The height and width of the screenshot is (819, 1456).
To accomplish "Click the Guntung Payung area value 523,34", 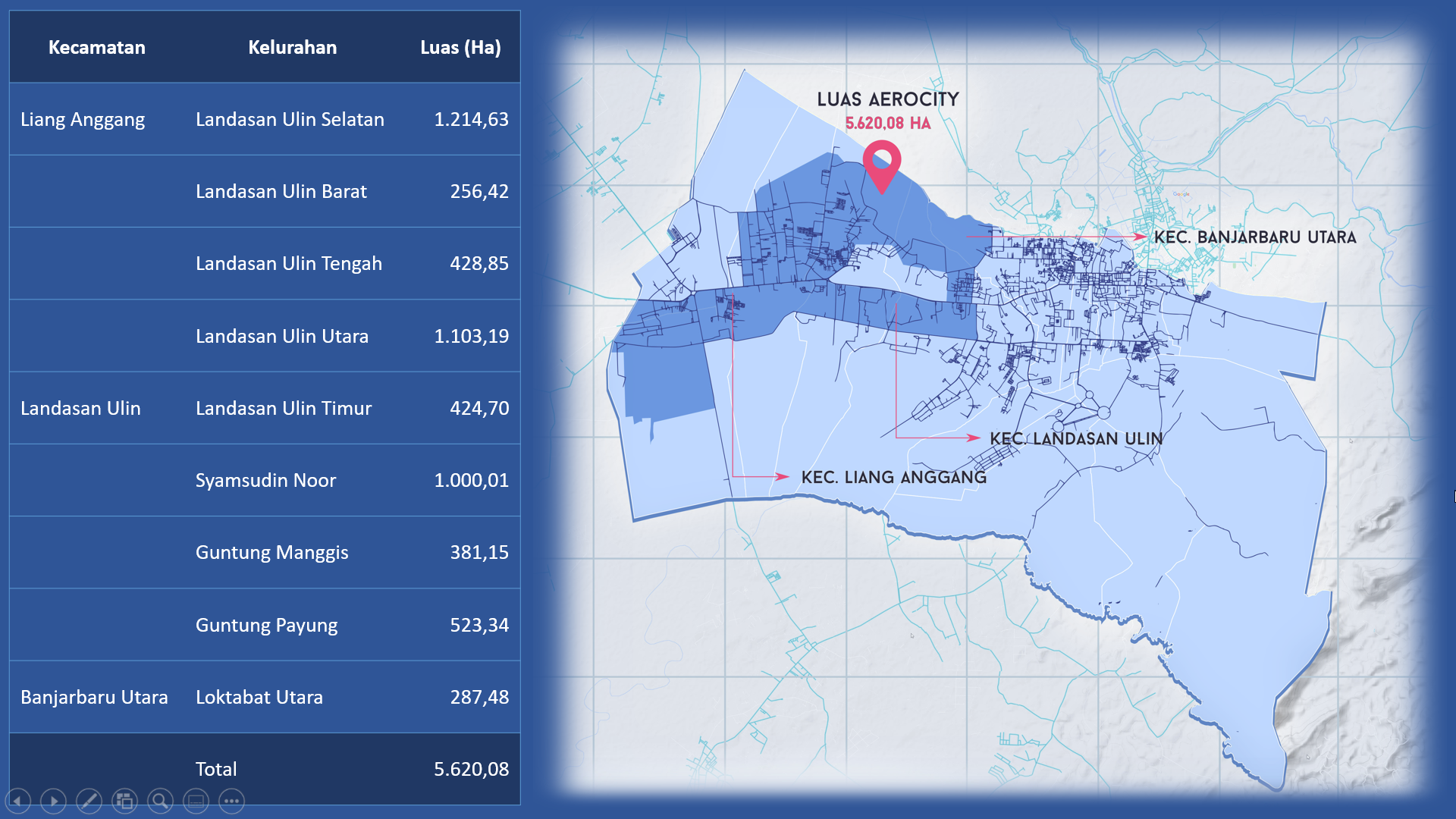I will (x=479, y=625).
